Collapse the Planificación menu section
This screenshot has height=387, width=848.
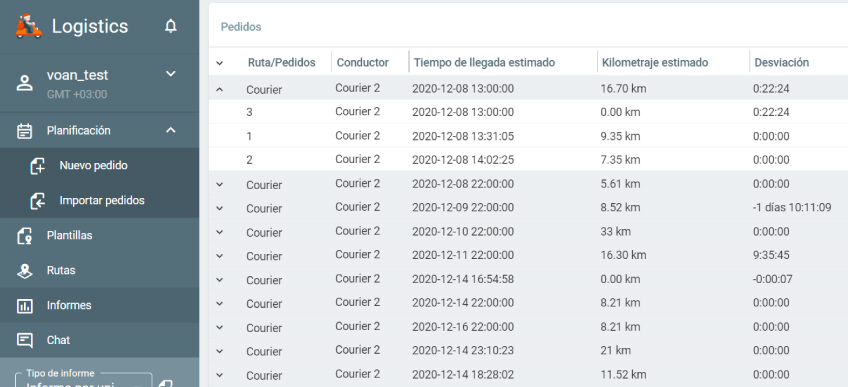pos(170,130)
